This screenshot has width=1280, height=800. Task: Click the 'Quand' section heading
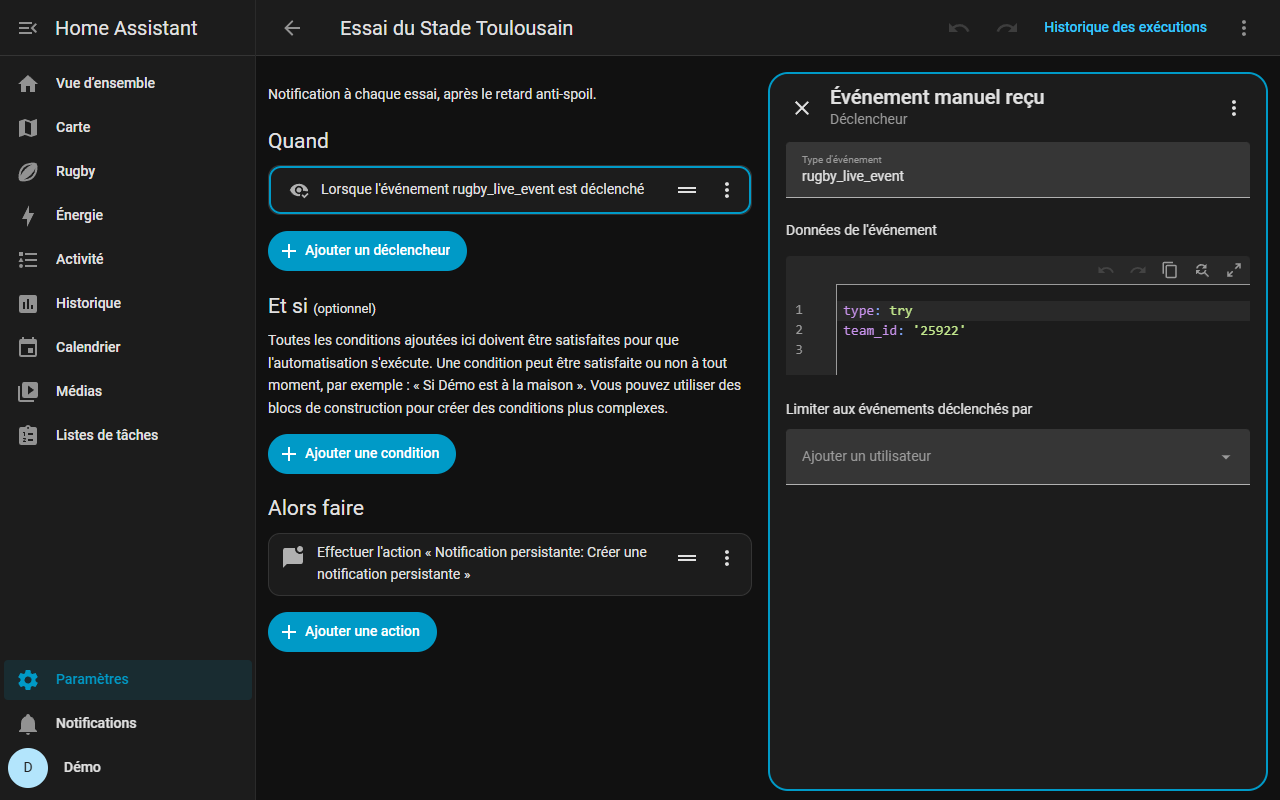click(x=298, y=141)
